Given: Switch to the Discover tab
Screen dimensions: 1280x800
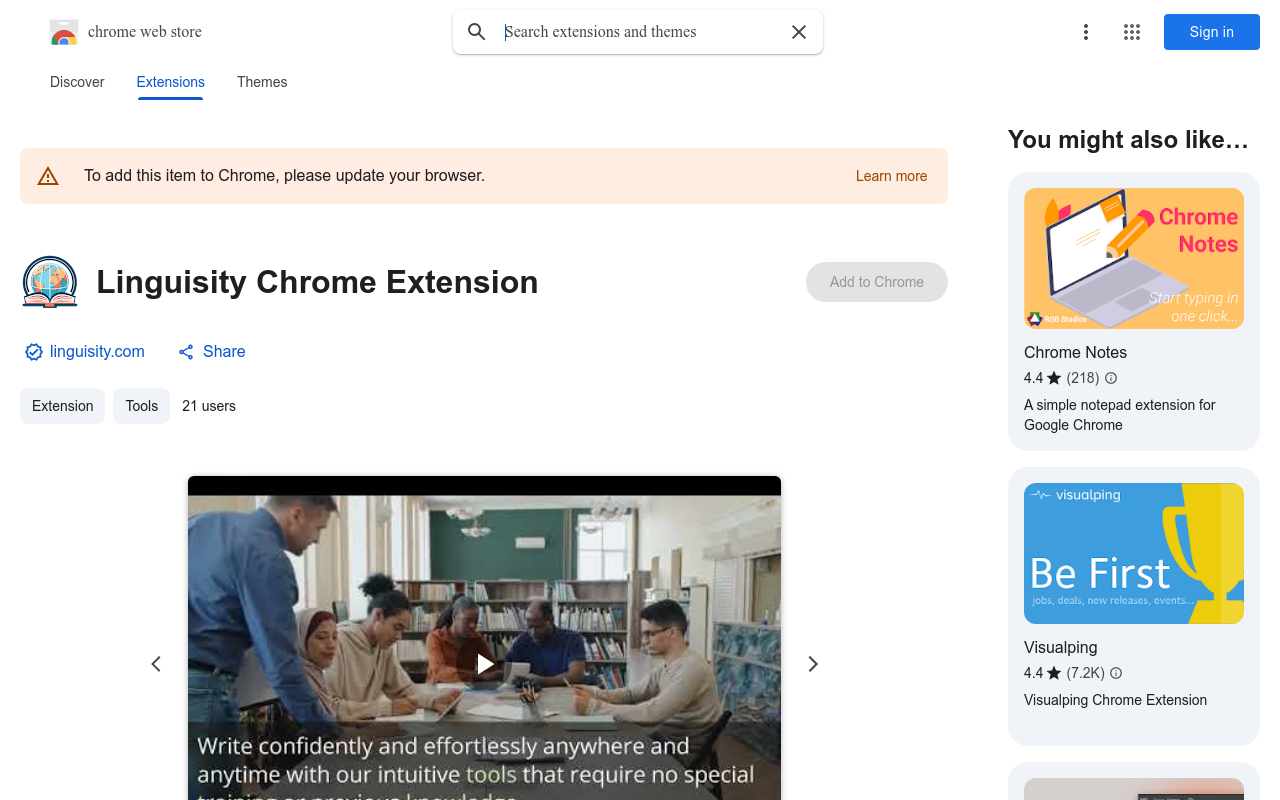Looking at the screenshot, I should [77, 82].
